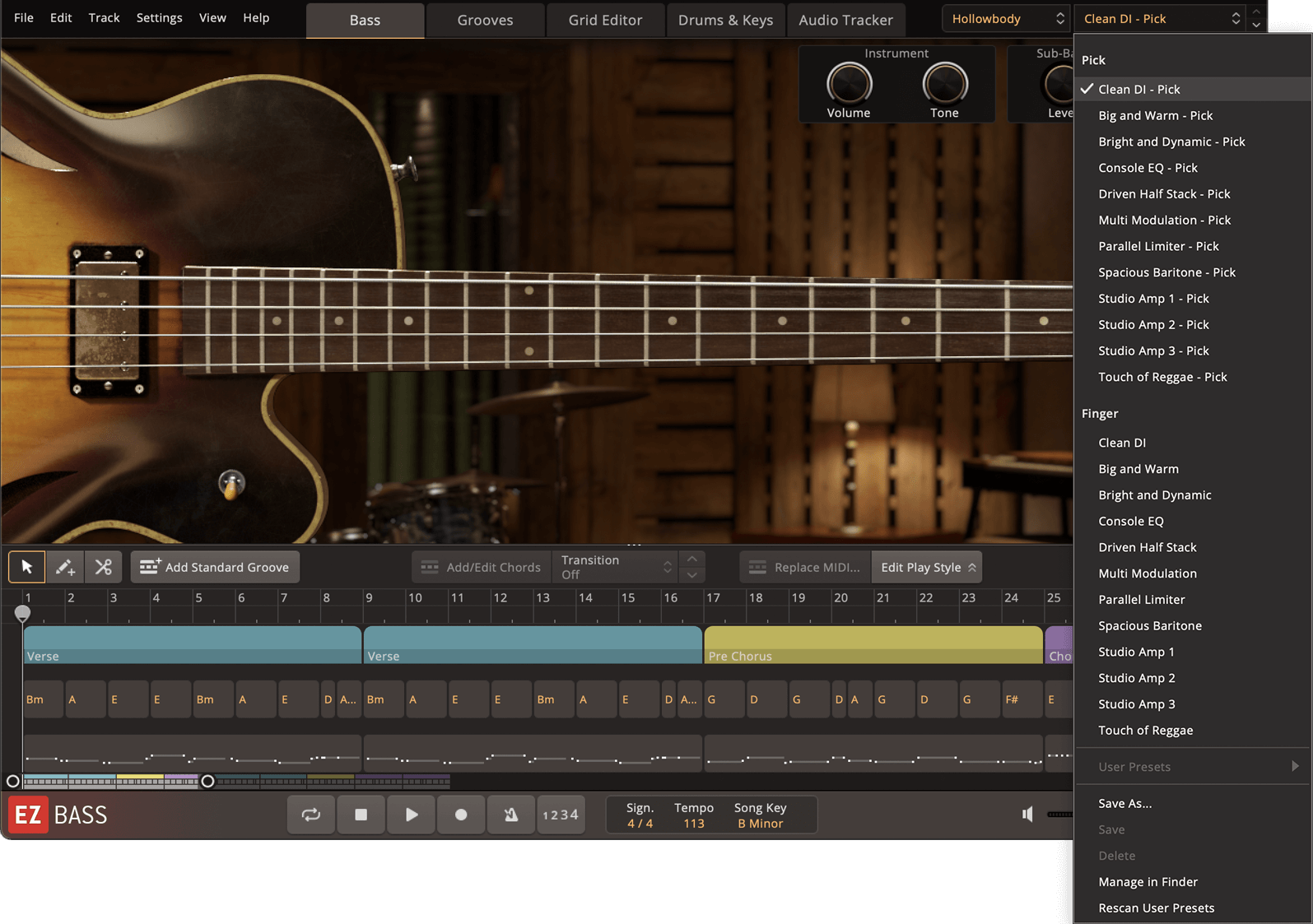This screenshot has width=1313, height=924.
Task: Click the time signature 4/4 value
Action: click(x=640, y=824)
